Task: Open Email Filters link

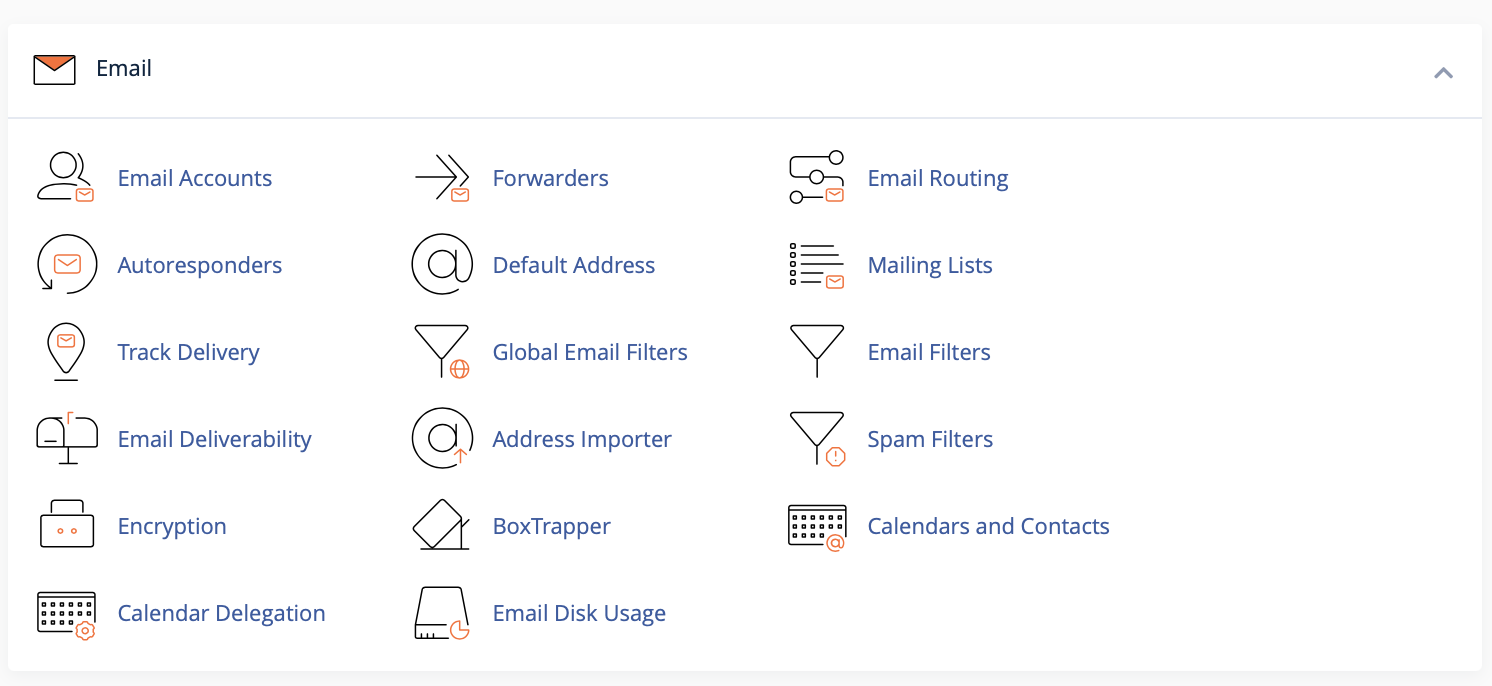Action: point(929,352)
